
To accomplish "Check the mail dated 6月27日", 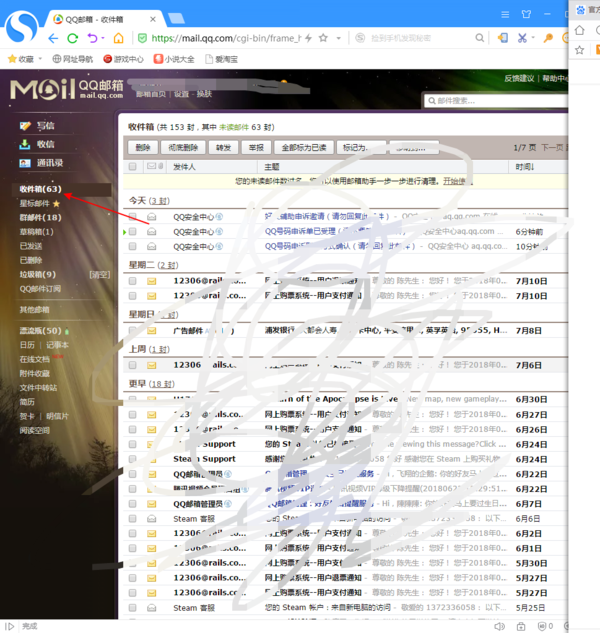I will [132, 415].
